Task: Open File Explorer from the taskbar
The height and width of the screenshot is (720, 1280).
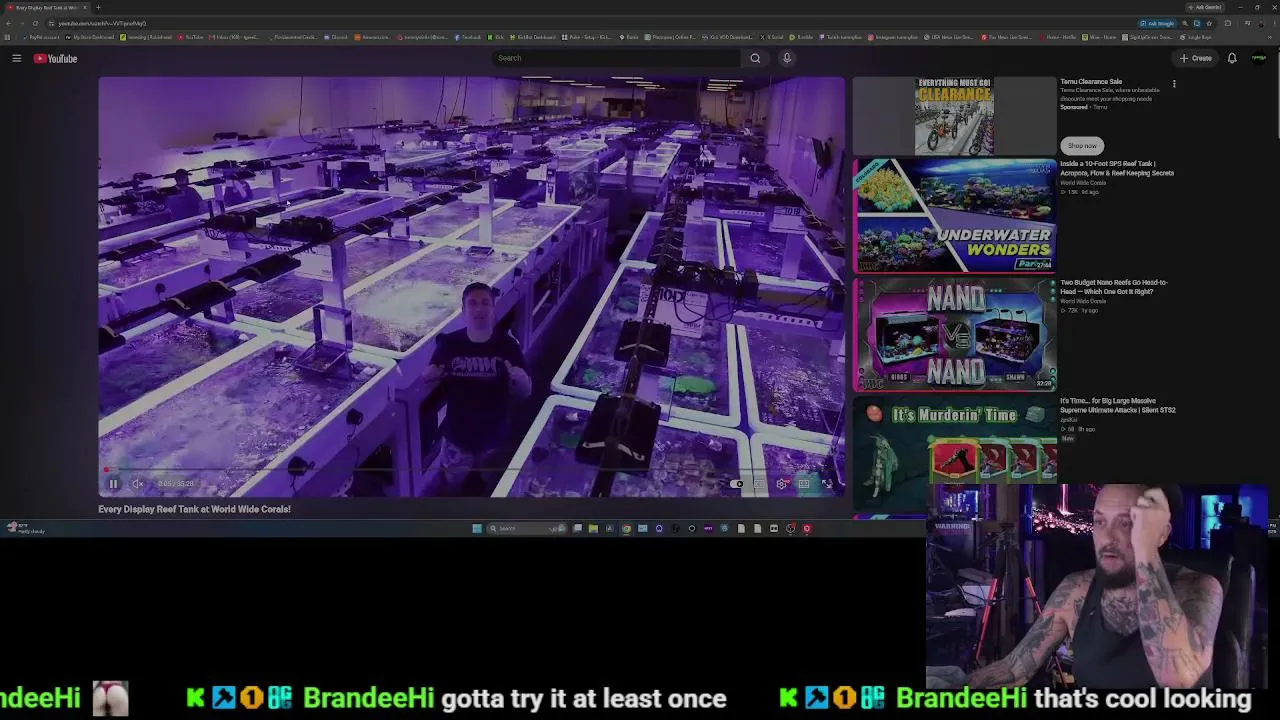Action: (x=593, y=528)
